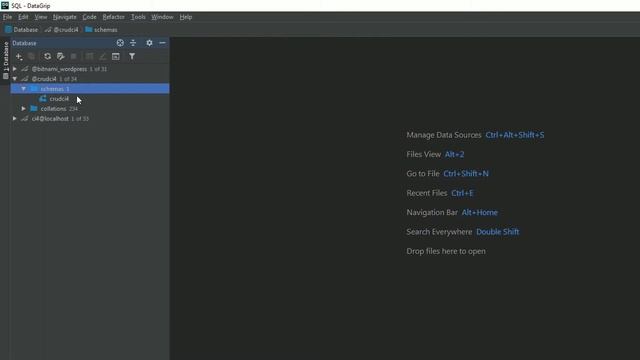Open the Edit menu

click(23, 17)
